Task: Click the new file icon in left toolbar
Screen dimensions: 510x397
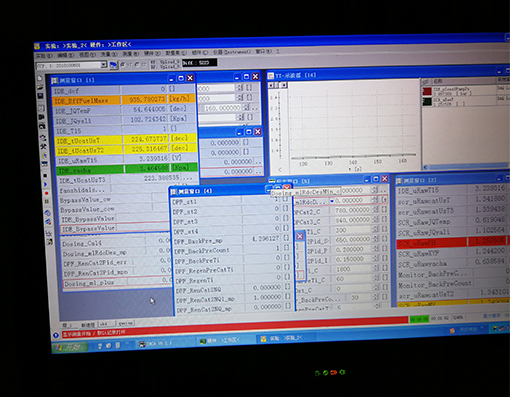Action: pyautogui.click(x=40, y=78)
